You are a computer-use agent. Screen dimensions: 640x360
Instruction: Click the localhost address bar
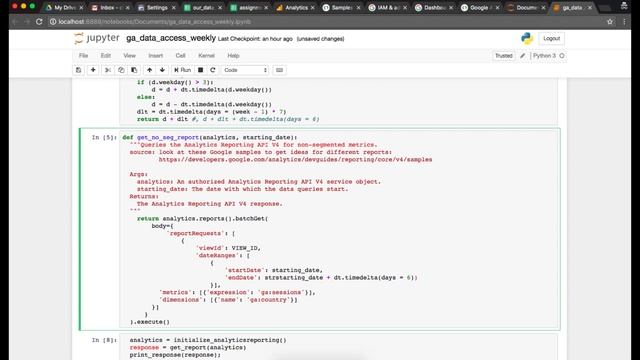click(x=327, y=22)
